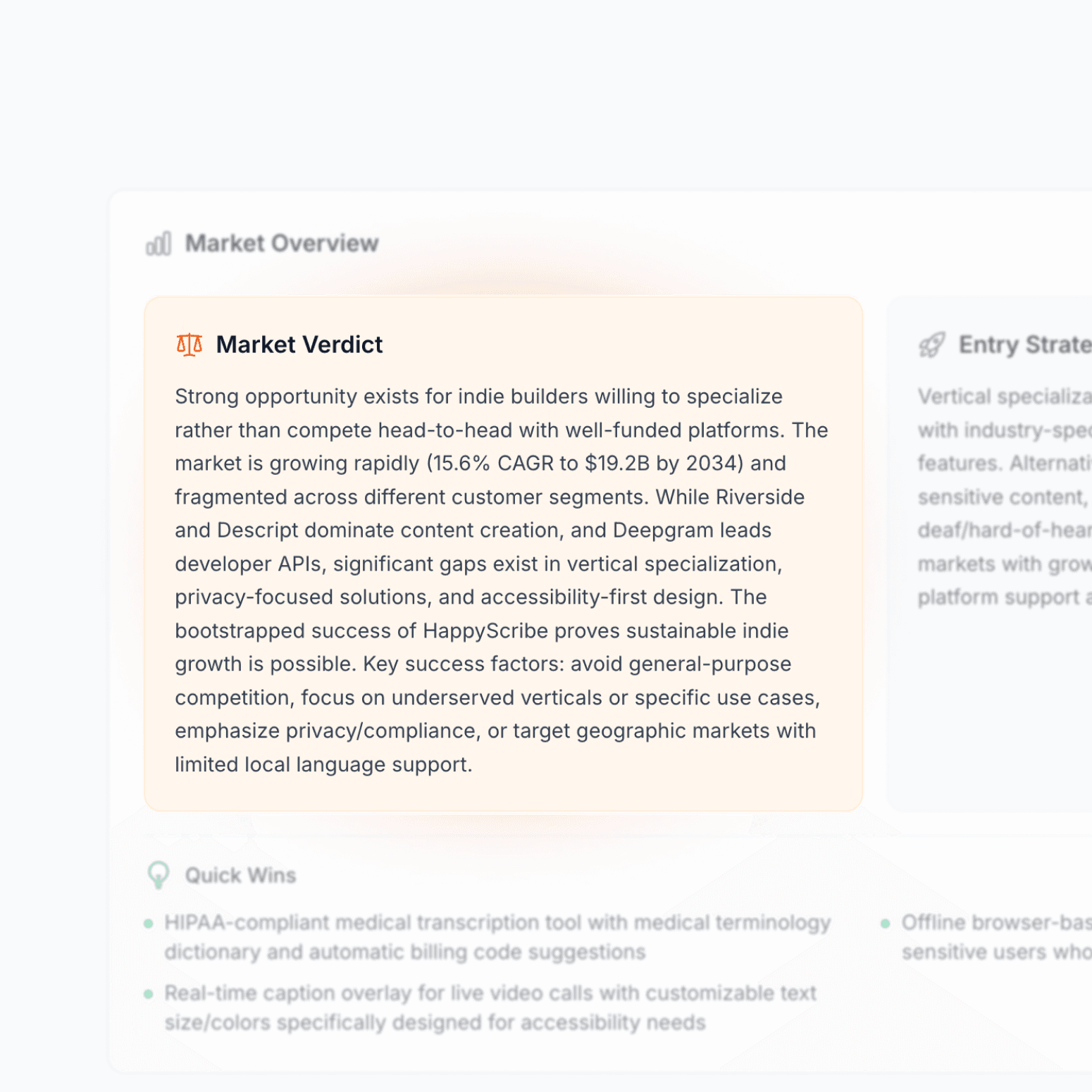Click the orange scales icon beside Market Verdict
Screen dimensions: 1092x1092
click(x=189, y=345)
